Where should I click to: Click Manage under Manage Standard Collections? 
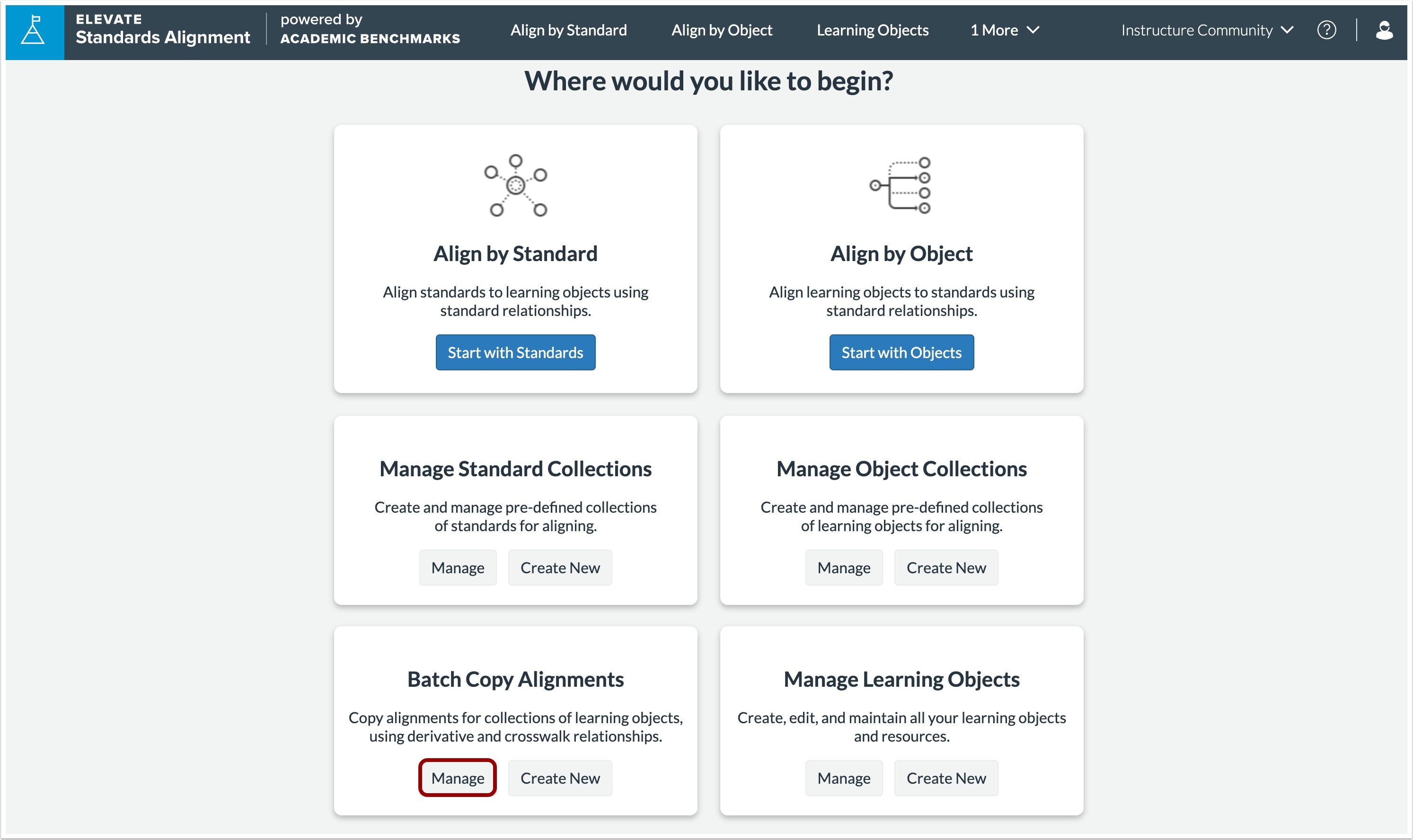[458, 567]
